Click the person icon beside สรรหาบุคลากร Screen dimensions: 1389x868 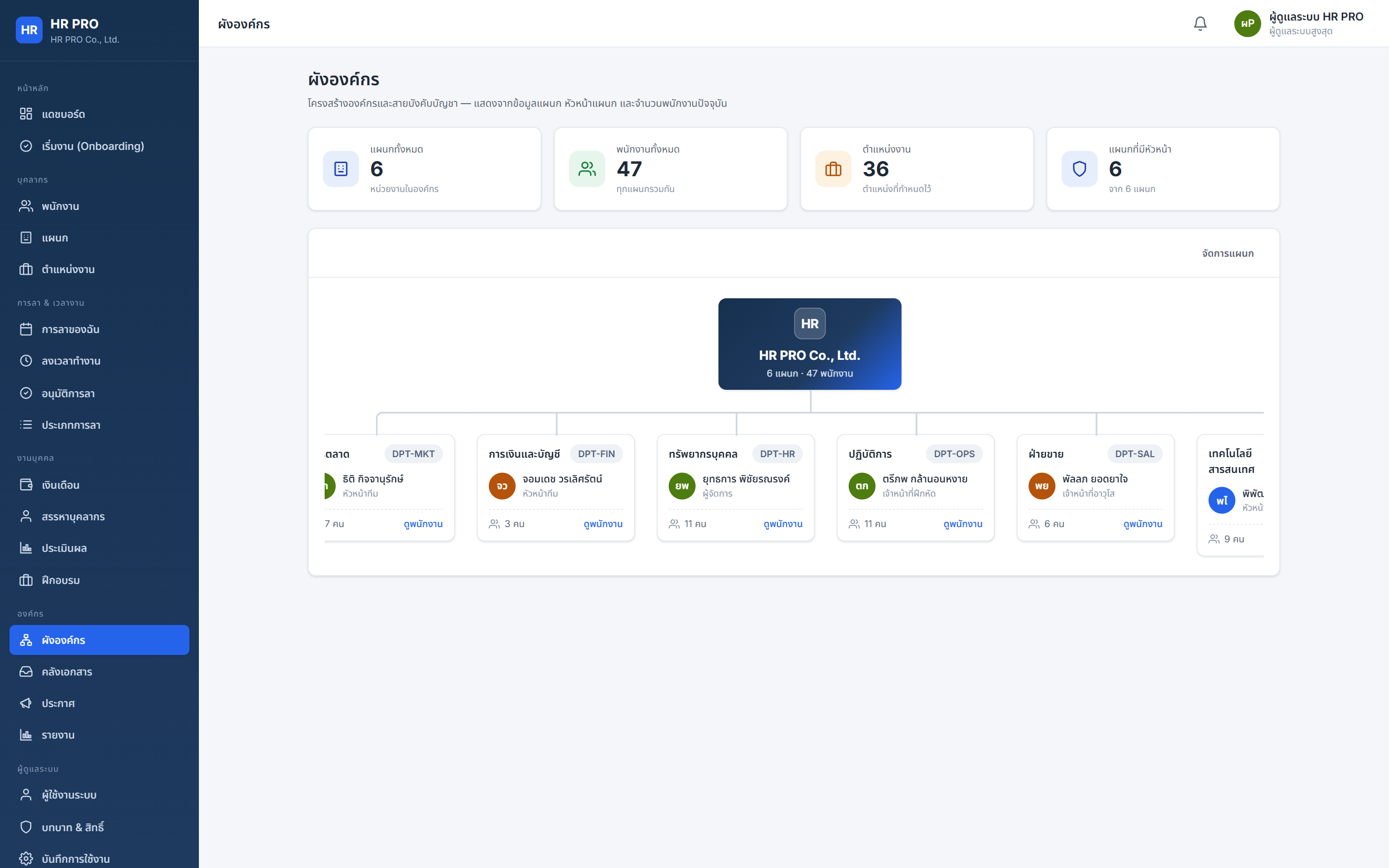point(26,516)
